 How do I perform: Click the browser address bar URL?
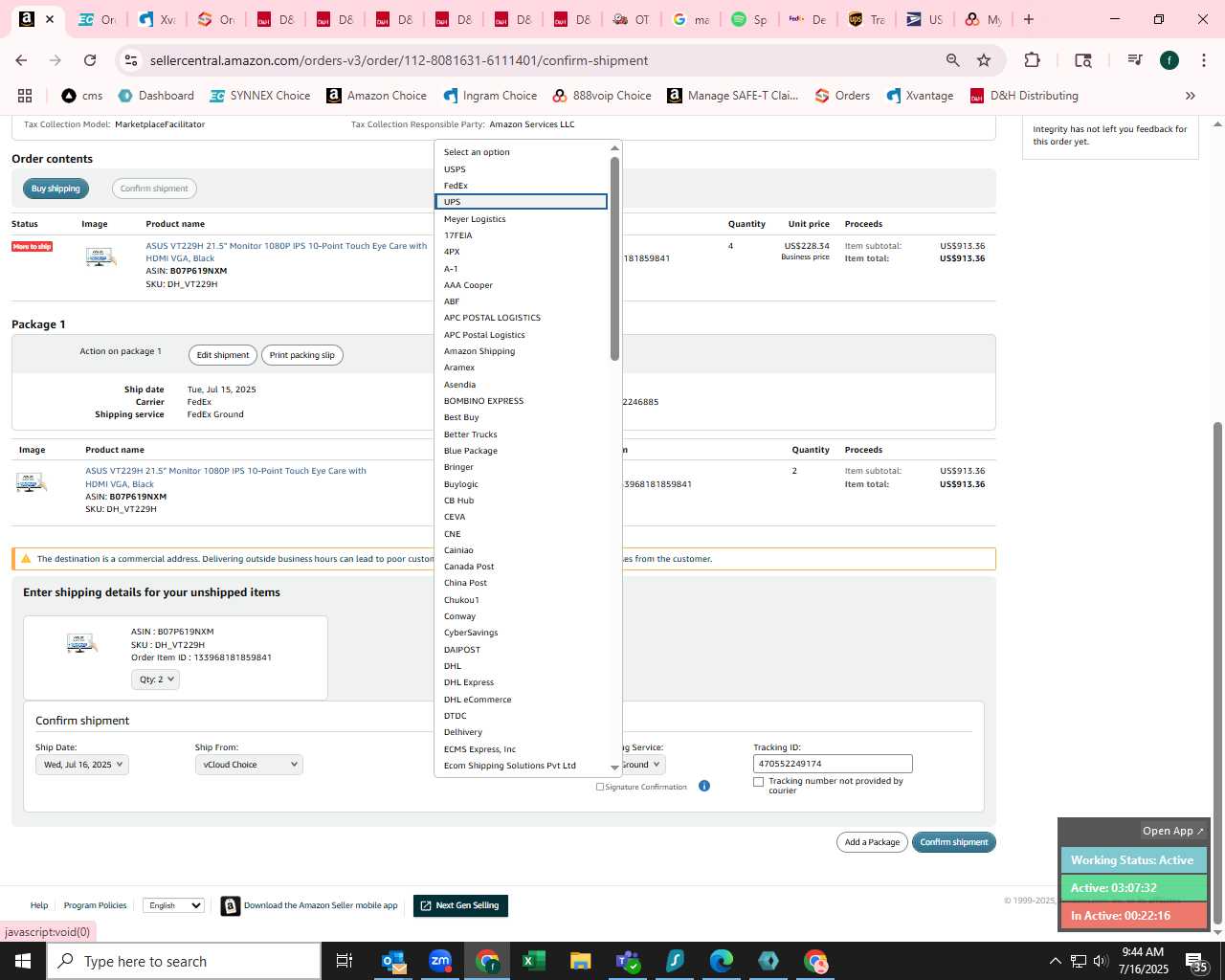pos(399,60)
